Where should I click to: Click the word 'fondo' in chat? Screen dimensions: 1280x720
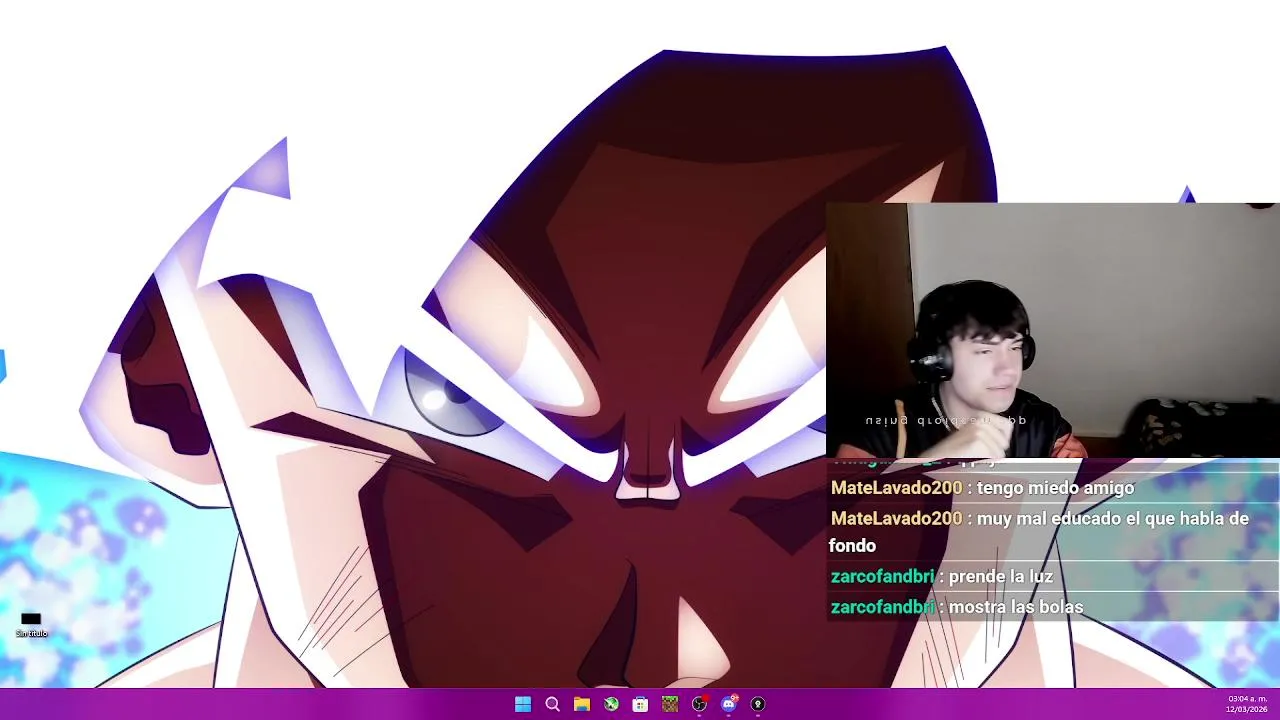point(852,546)
